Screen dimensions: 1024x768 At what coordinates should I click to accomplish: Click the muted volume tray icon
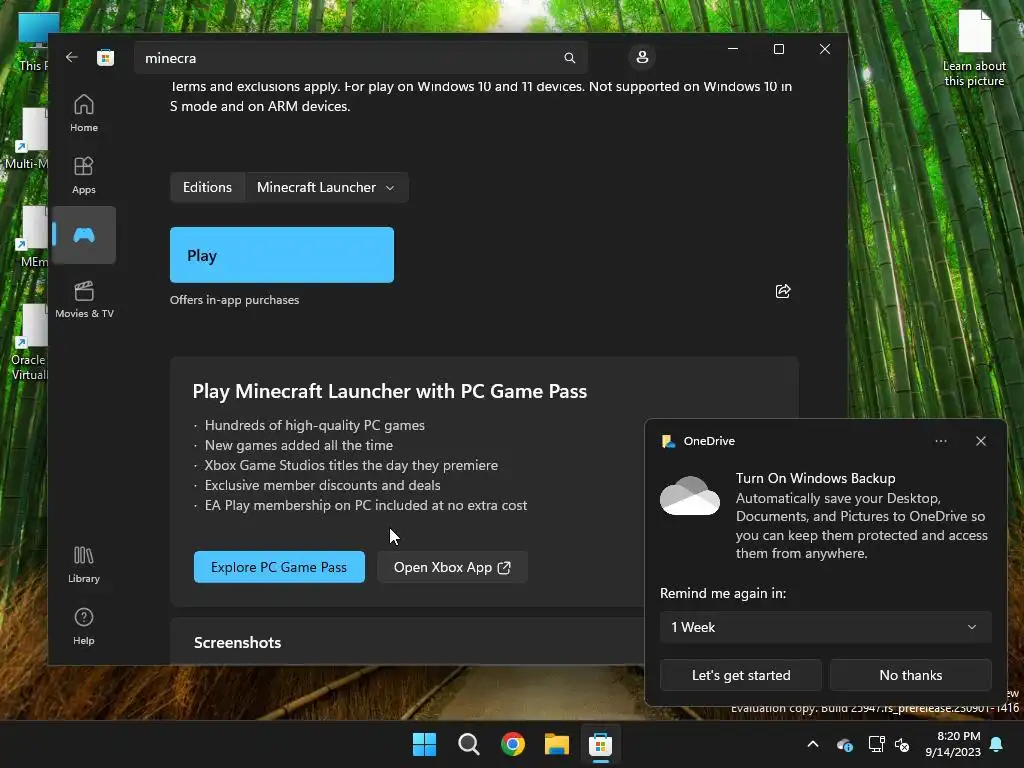[x=902, y=744]
